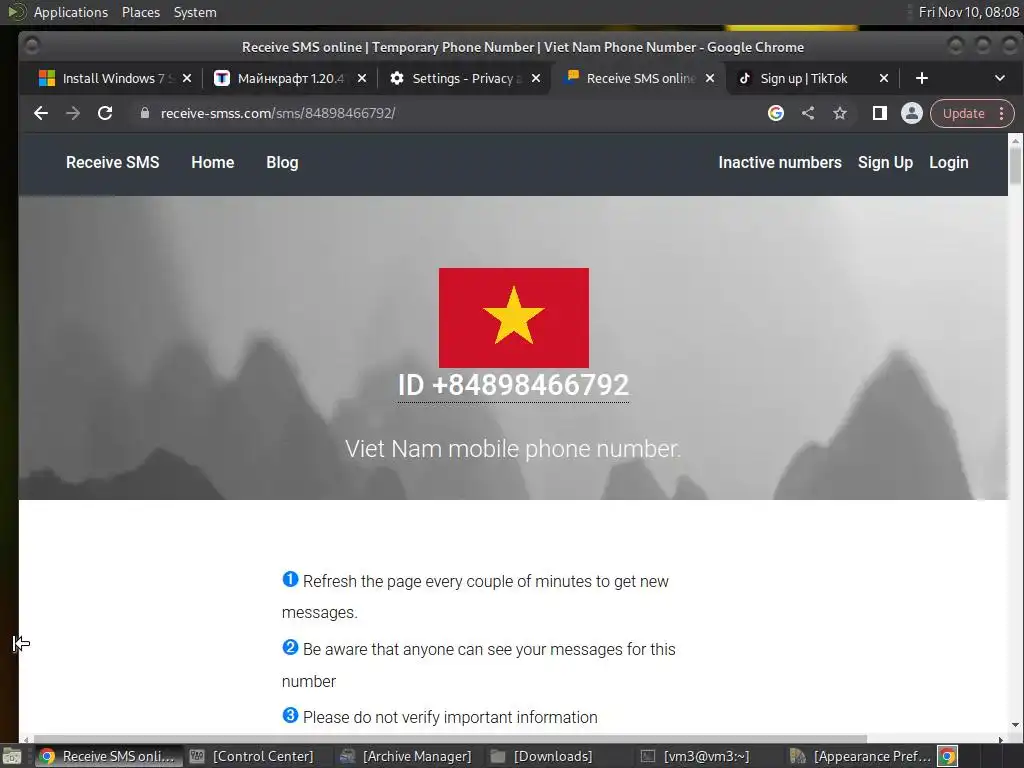The height and width of the screenshot is (768, 1024).
Task: Click the padlock site info icon
Action: (x=144, y=113)
